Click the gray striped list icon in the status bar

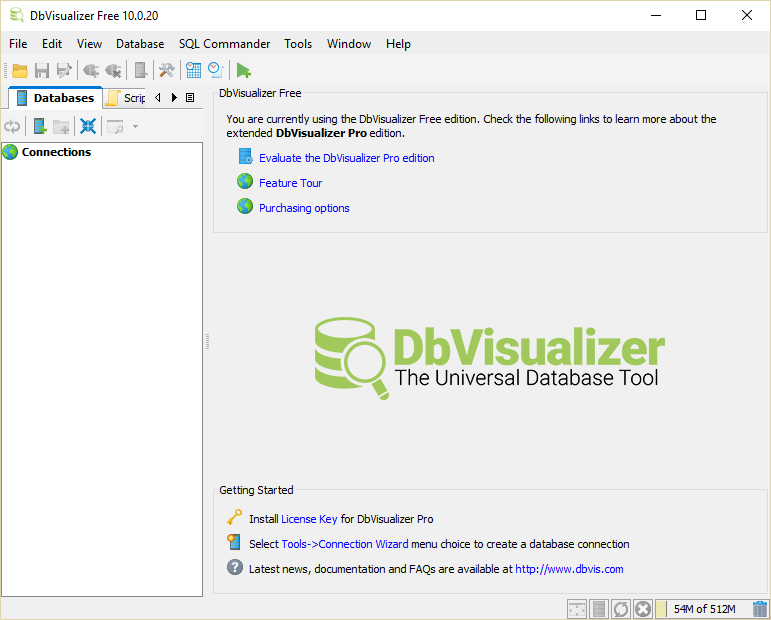pos(599,609)
